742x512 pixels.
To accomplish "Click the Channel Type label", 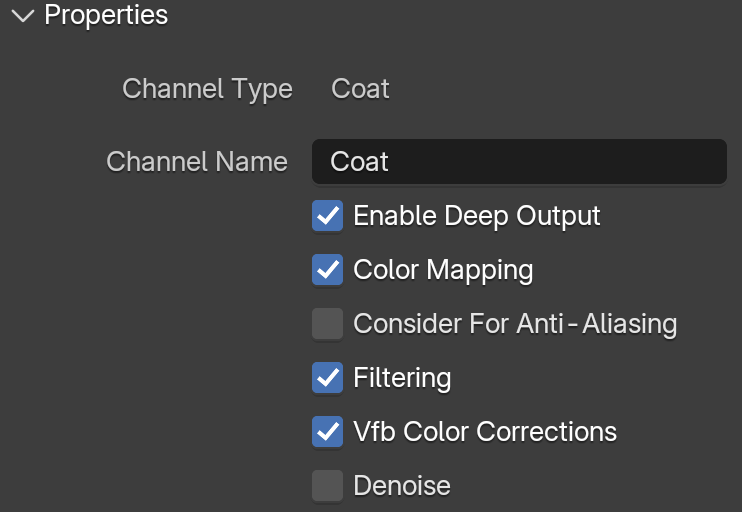I will click(x=207, y=89).
